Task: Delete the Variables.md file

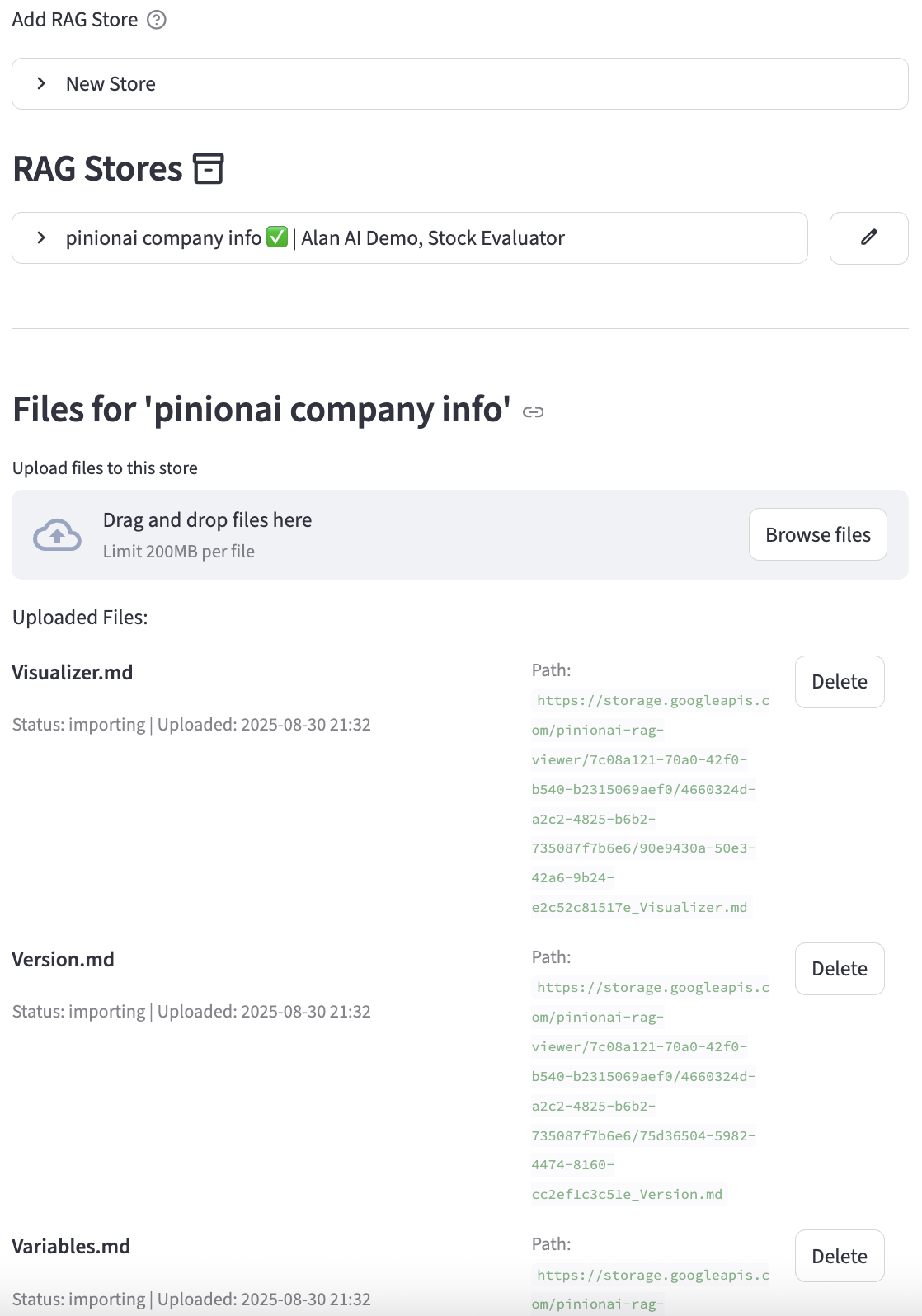Action: coord(839,1256)
